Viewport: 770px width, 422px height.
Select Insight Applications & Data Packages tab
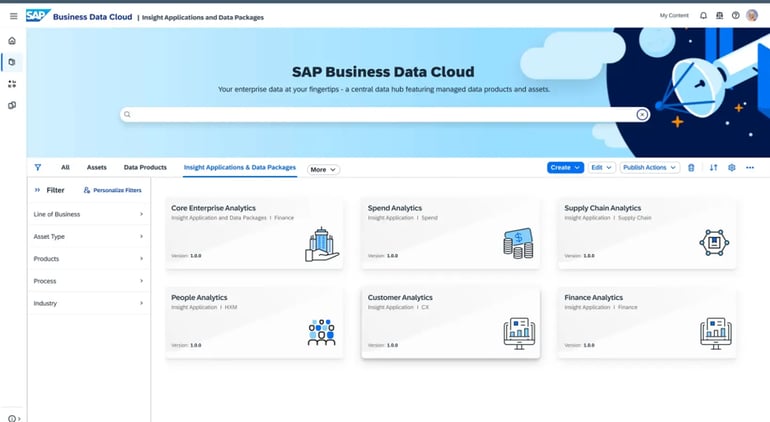(x=240, y=168)
